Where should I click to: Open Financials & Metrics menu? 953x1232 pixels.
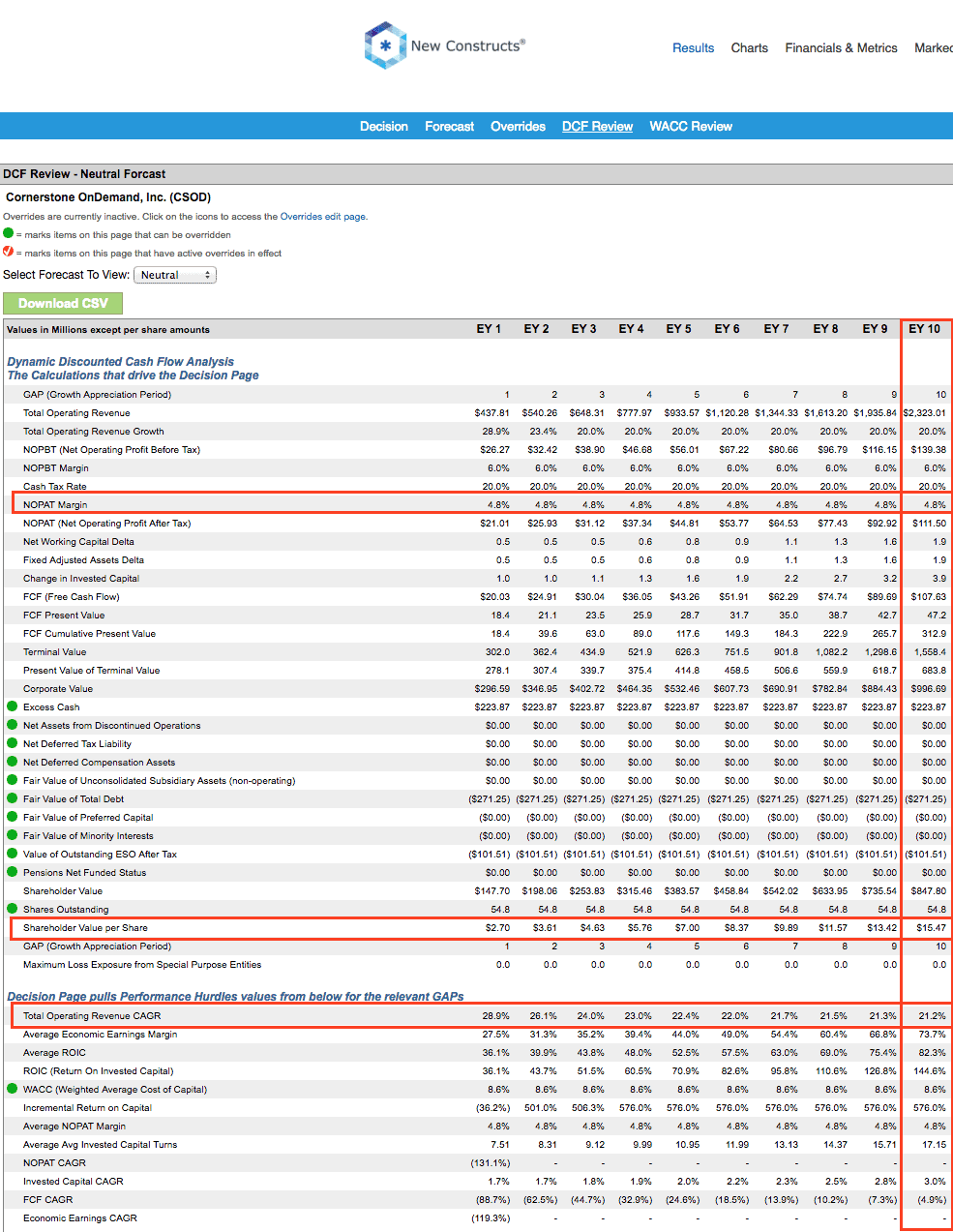click(x=842, y=47)
